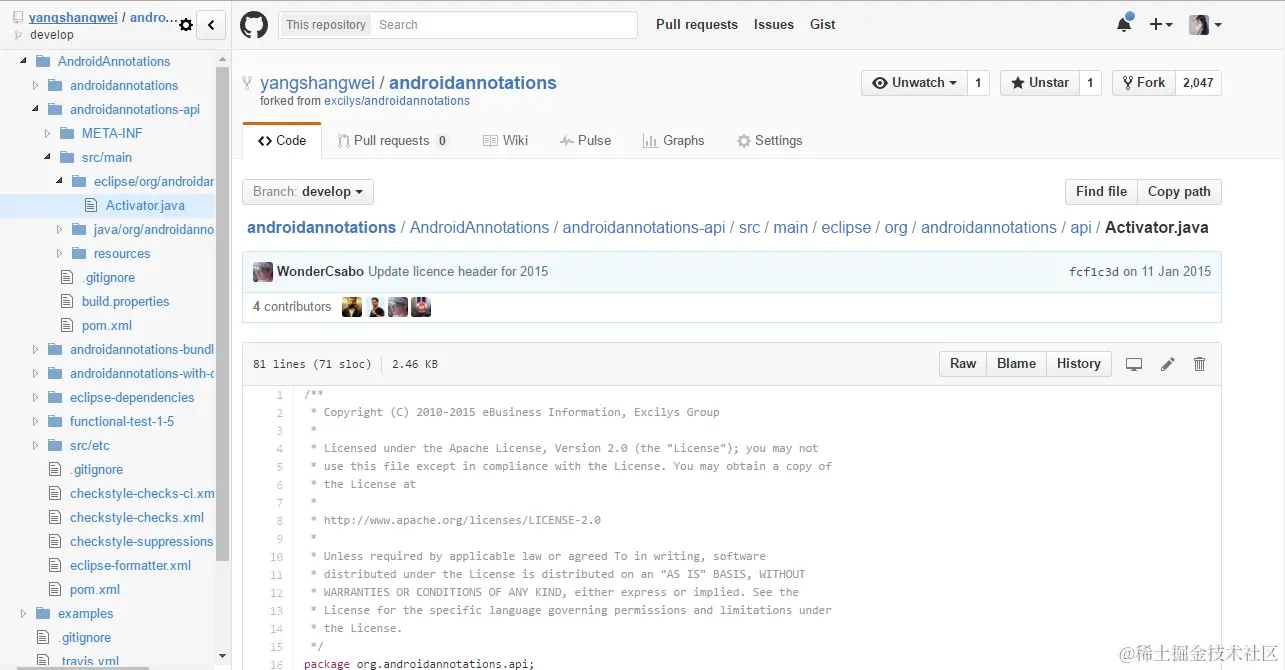The width and height of the screenshot is (1285, 670).
Task: Switch to the Code tab
Action: click(282, 141)
